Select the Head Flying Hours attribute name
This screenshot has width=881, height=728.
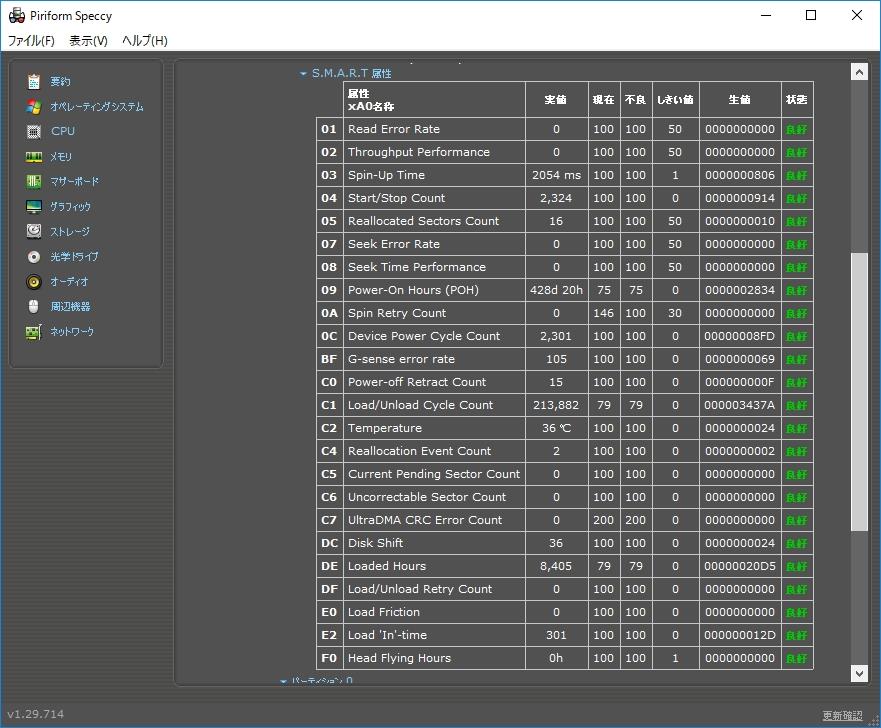399,659
